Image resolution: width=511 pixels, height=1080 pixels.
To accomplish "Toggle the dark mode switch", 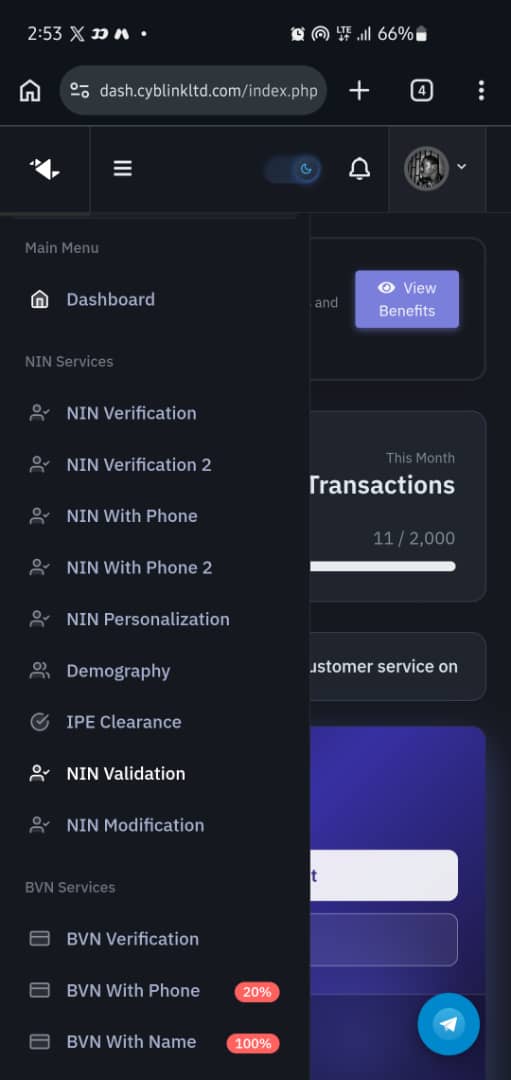I will point(293,169).
